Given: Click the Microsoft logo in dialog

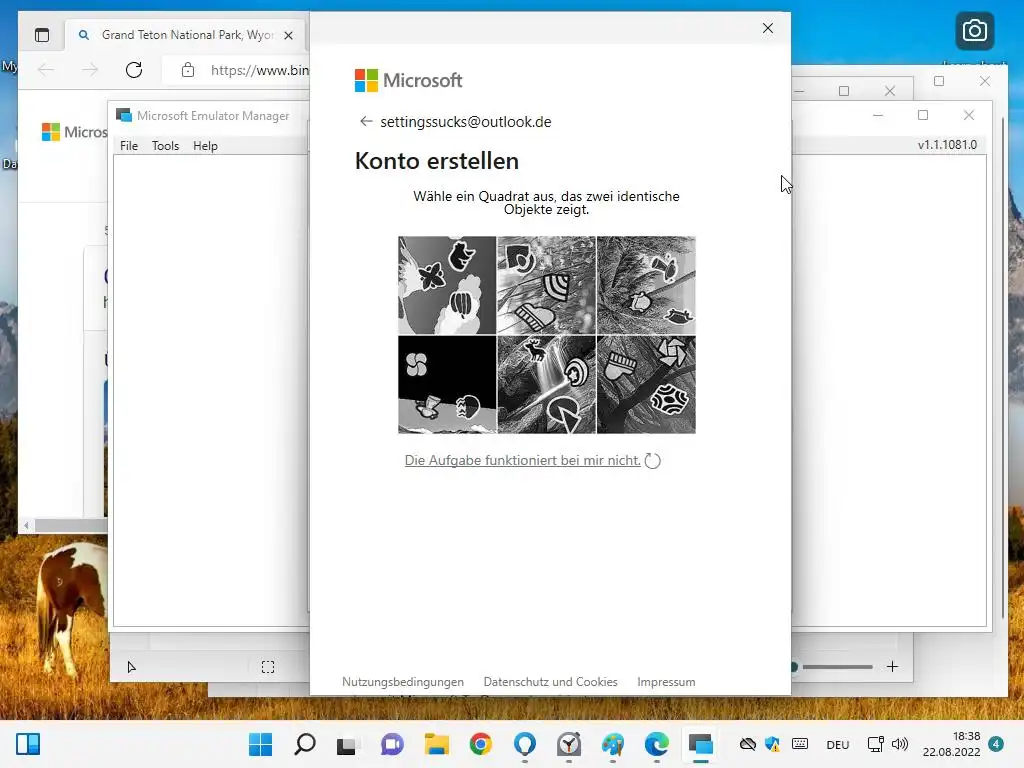Looking at the screenshot, I should pos(408,80).
